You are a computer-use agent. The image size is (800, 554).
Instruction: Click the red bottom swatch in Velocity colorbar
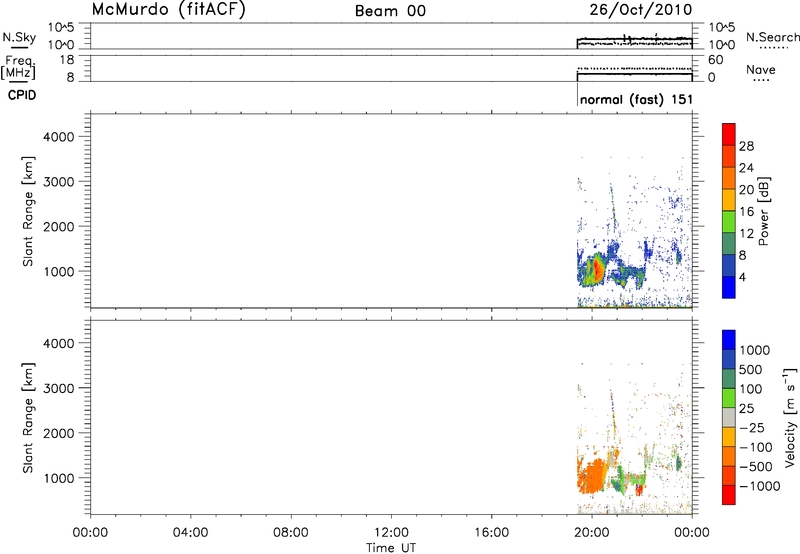tap(729, 495)
